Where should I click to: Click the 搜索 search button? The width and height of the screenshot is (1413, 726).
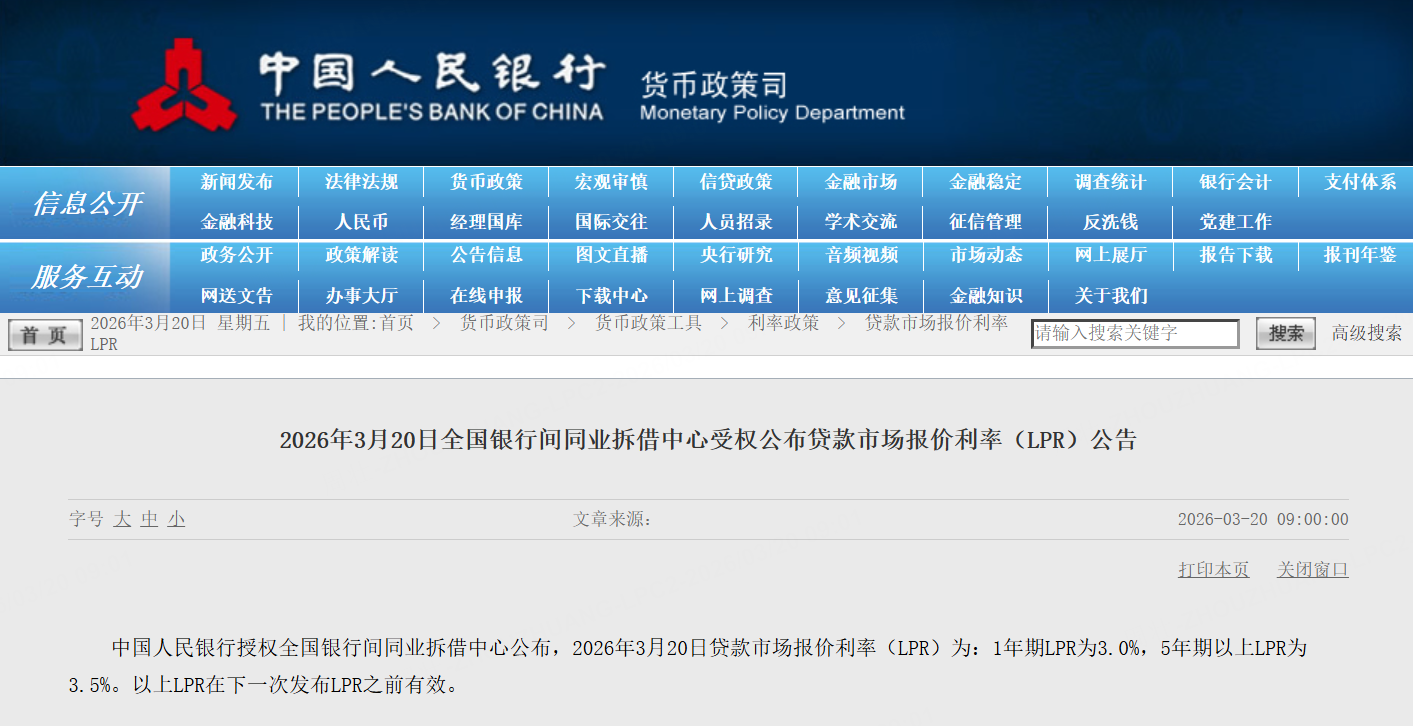tap(1286, 334)
